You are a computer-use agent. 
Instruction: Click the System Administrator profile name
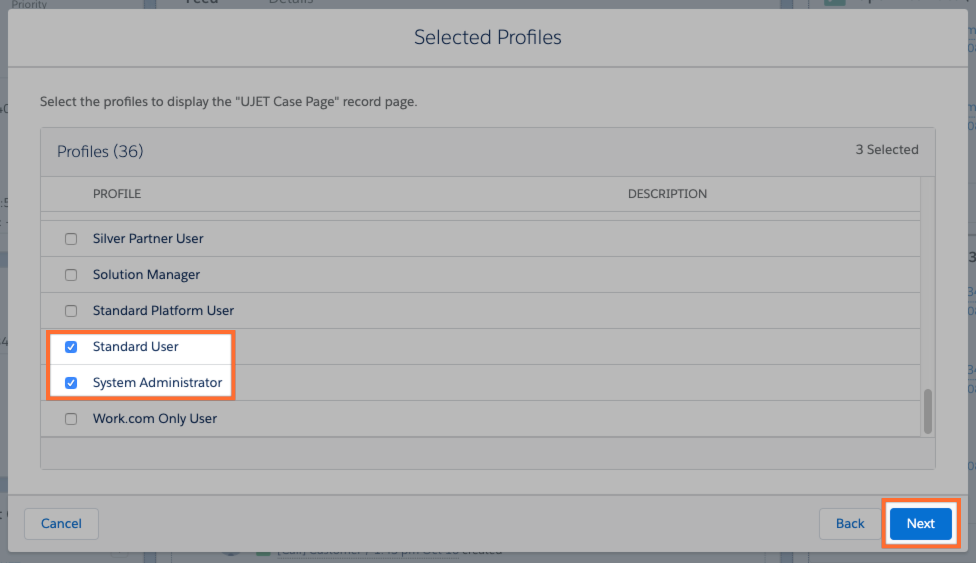(157, 383)
